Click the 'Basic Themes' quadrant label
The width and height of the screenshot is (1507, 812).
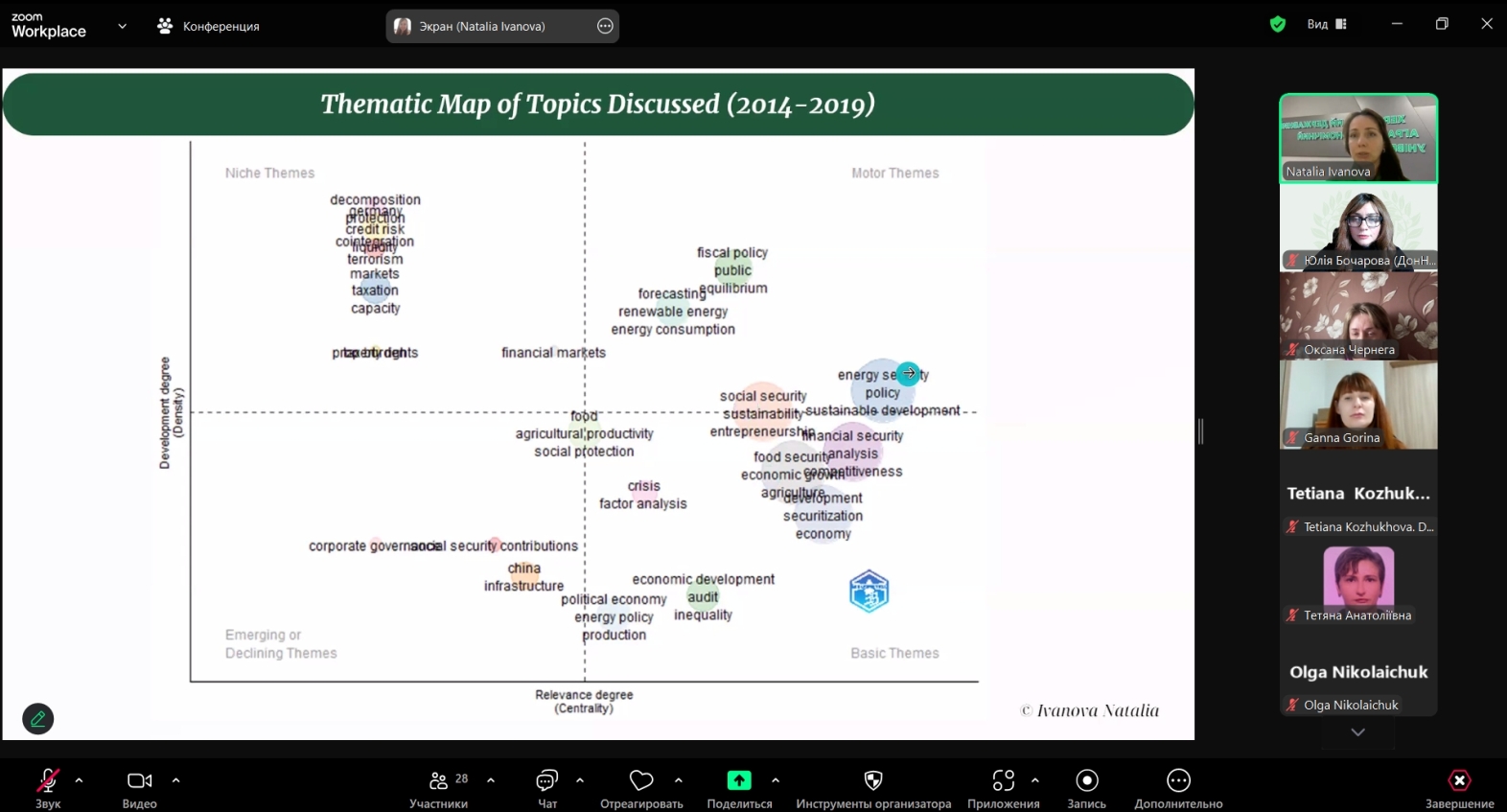894,653
